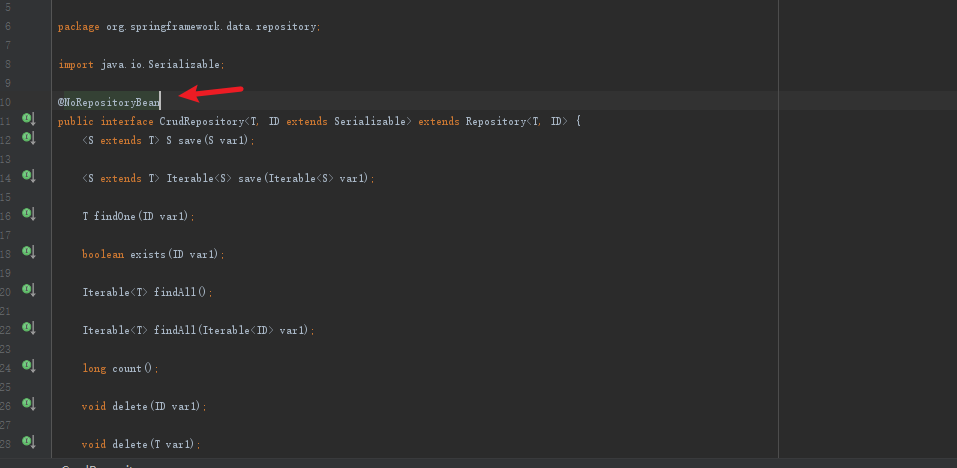The width and height of the screenshot is (957, 468).
Task: Click gutter icon beside delete(T var1)
Action: 28,442
